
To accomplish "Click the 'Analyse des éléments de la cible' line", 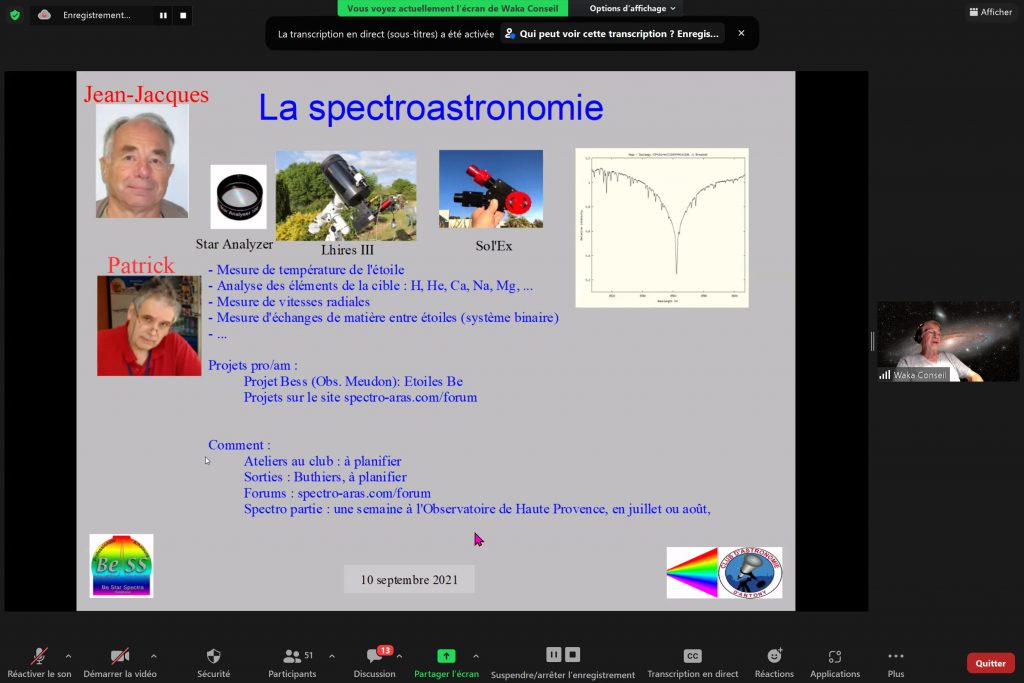I will click(x=370, y=285).
